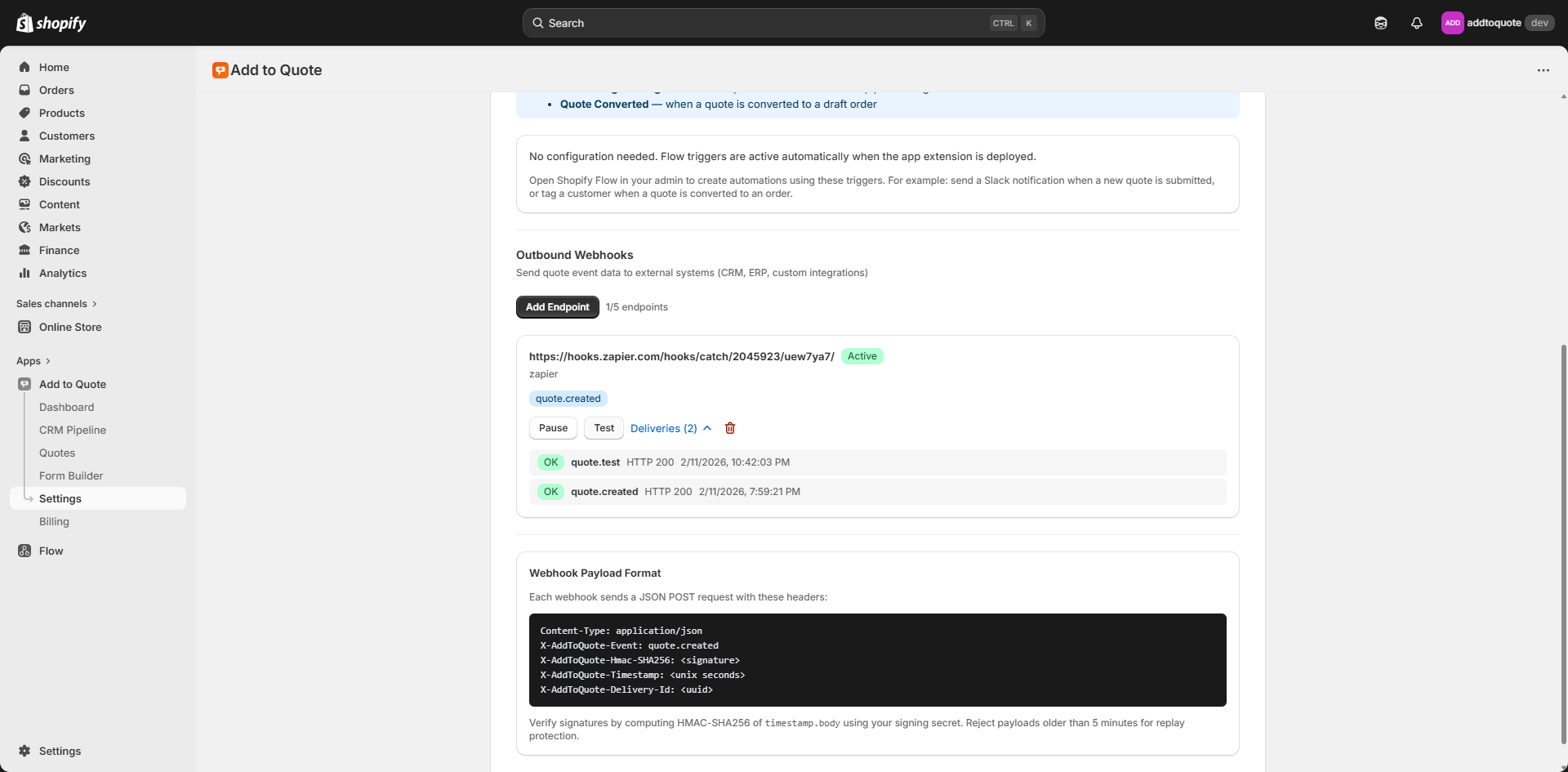Open the Online Store sales channel

(69, 327)
